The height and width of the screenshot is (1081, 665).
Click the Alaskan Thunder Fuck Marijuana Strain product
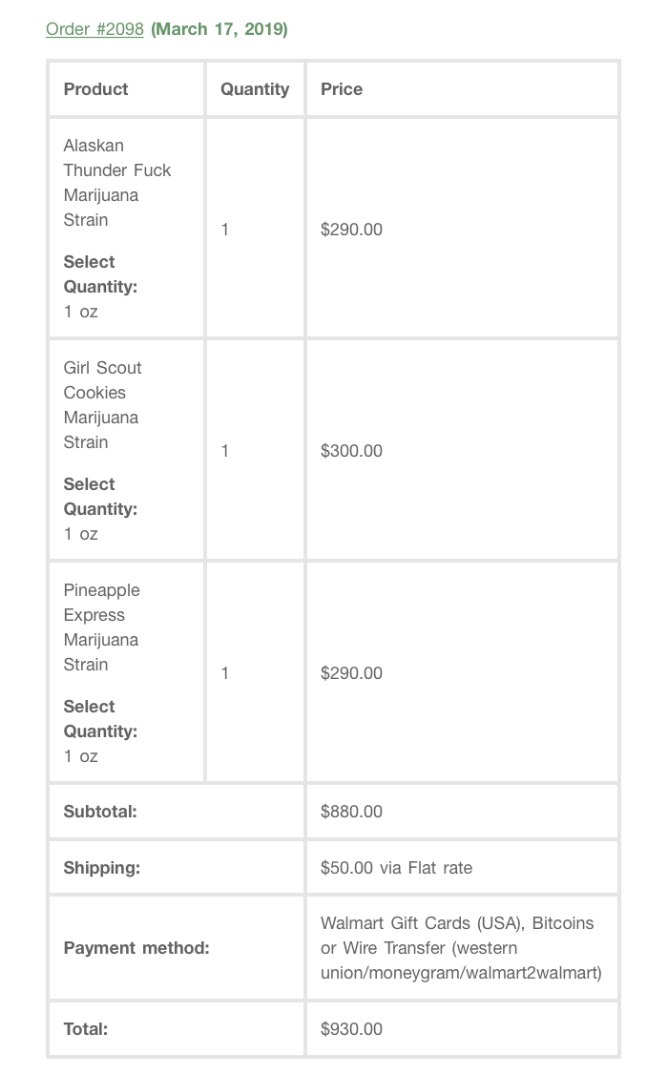[x=117, y=183]
